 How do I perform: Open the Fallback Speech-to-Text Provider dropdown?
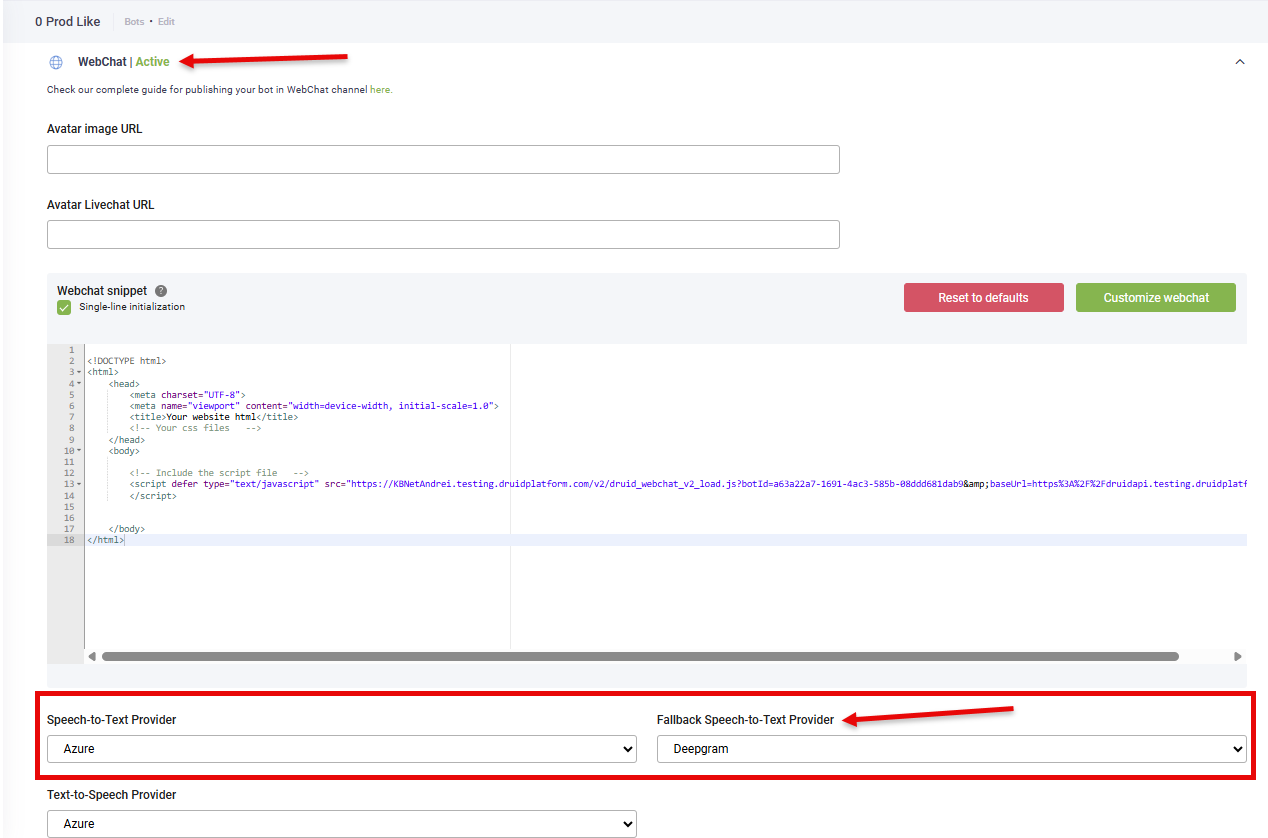(x=951, y=749)
